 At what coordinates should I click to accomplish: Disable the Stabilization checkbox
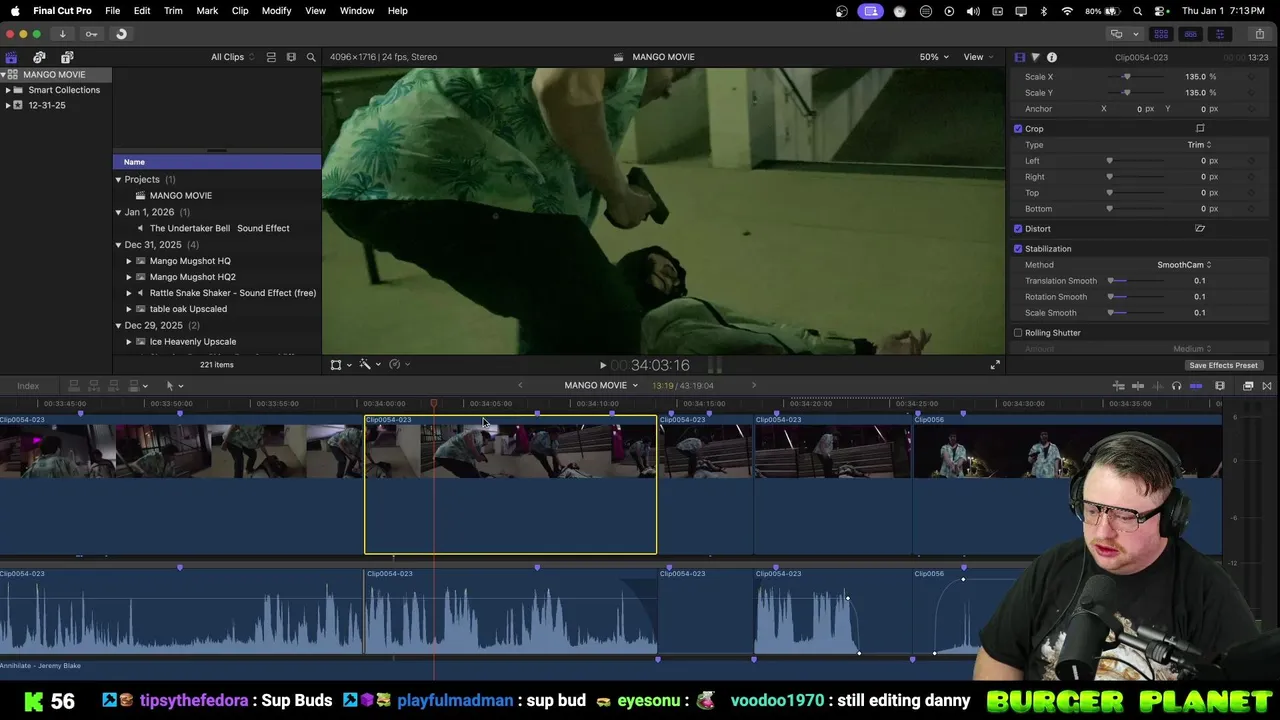[1018, 248]
